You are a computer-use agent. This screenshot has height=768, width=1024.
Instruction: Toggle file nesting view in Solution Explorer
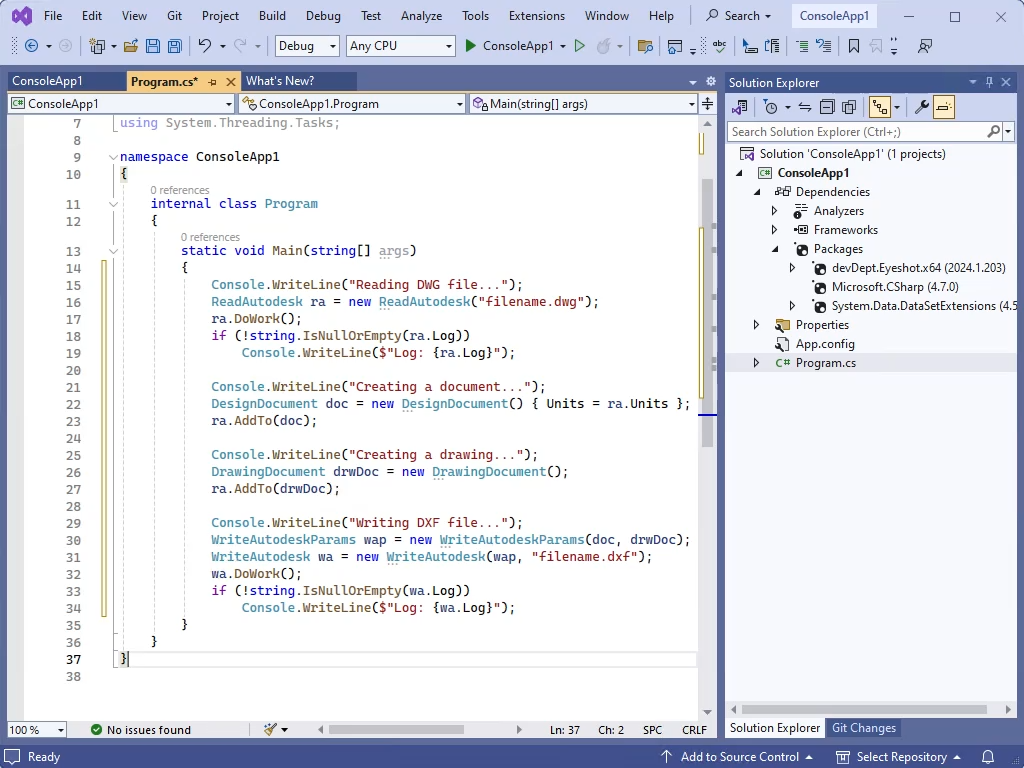(880, 107)
